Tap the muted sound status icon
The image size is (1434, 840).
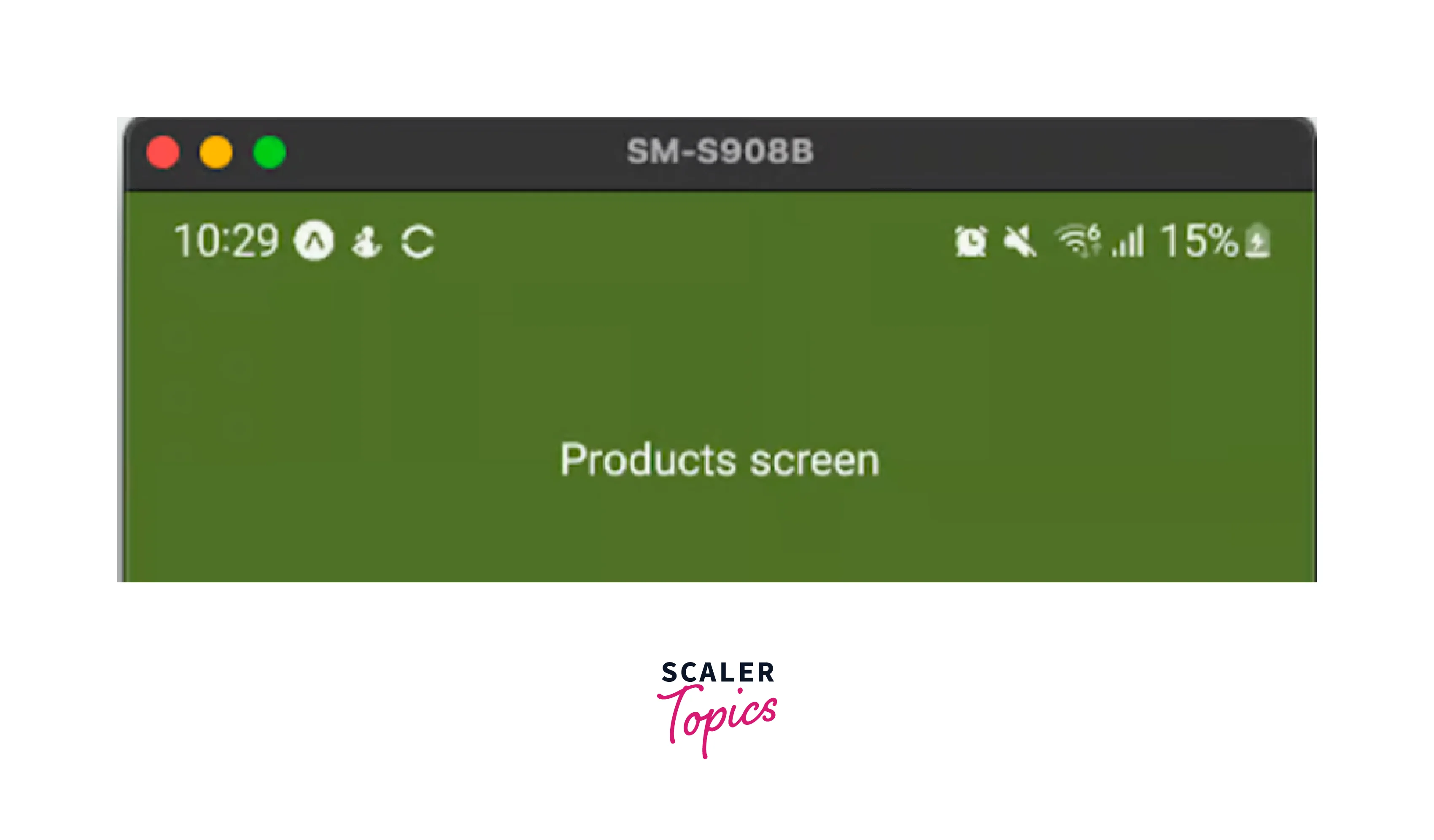pos(1020,241)
